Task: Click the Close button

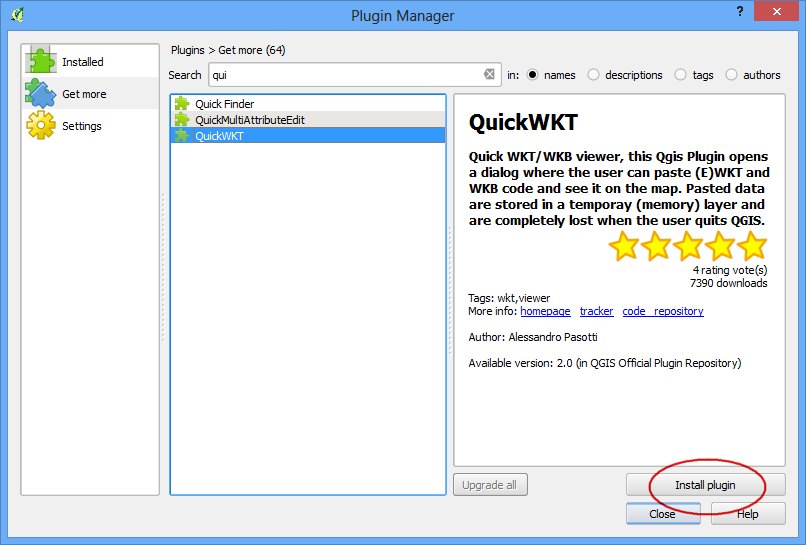Action: coord(663,514)
